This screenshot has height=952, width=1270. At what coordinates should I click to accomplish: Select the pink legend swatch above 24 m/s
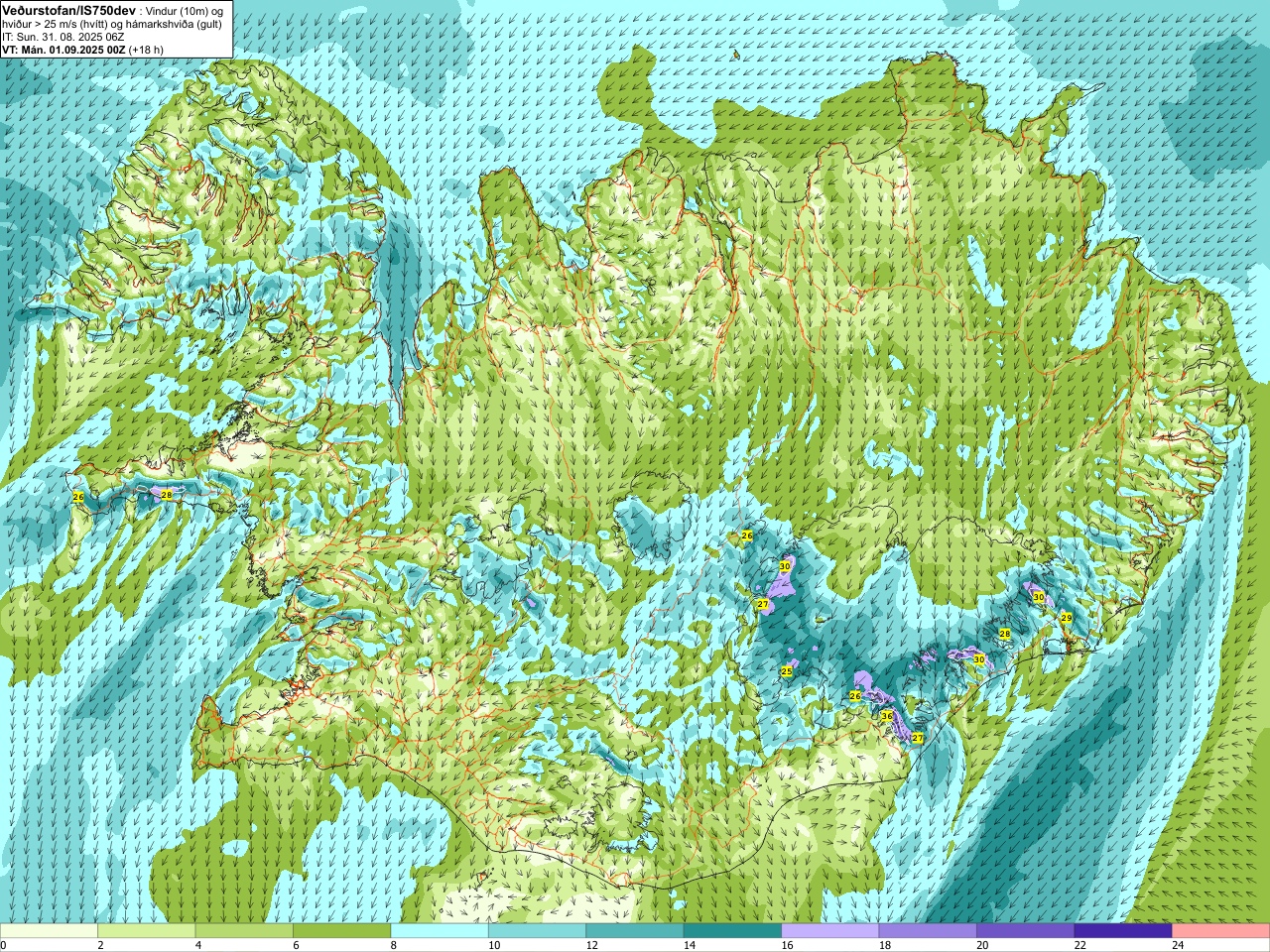pyautogui.click(x=1221, y=931)
